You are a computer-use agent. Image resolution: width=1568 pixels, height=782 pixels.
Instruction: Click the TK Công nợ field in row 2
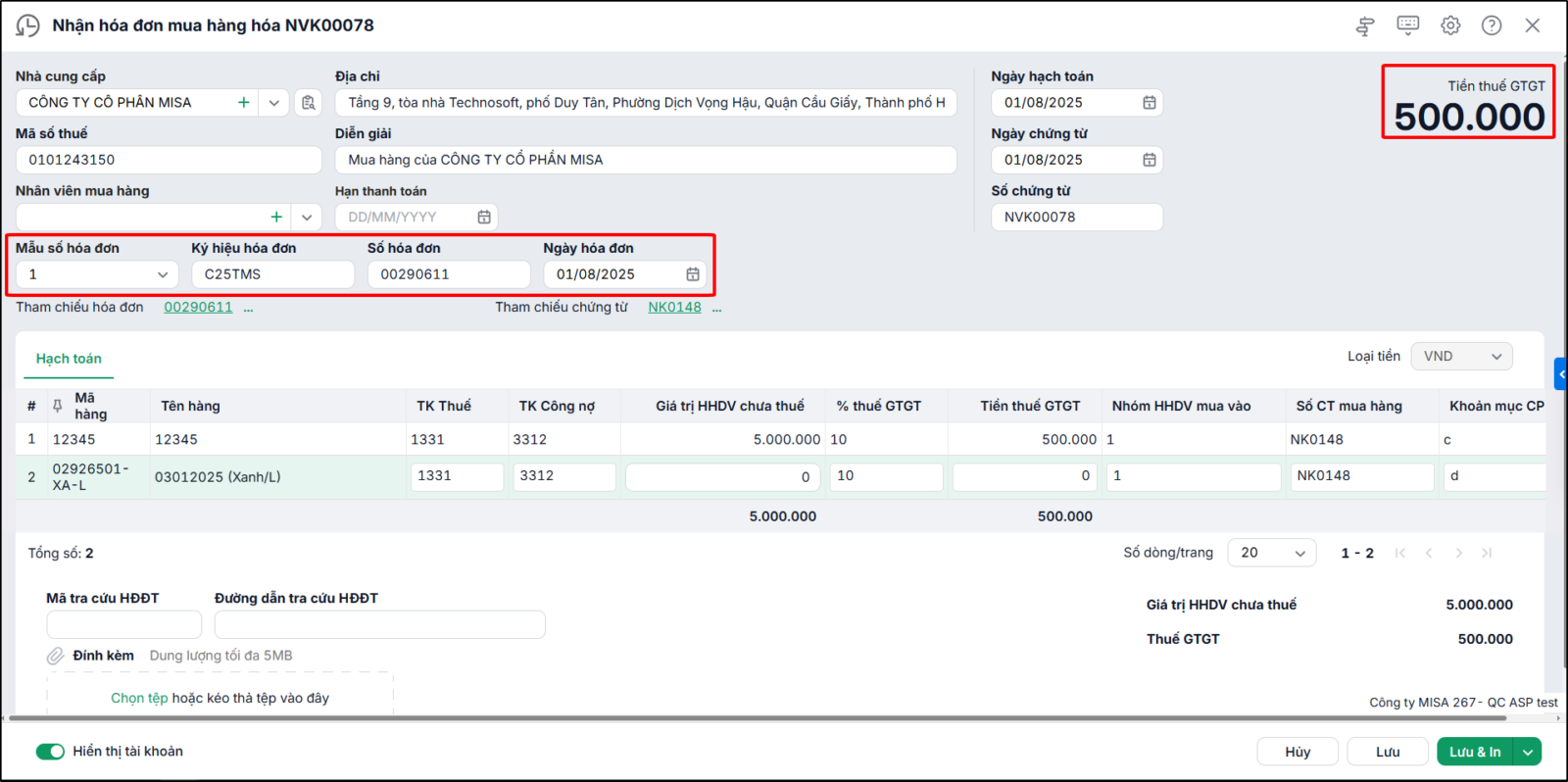[x=564, y=477]
